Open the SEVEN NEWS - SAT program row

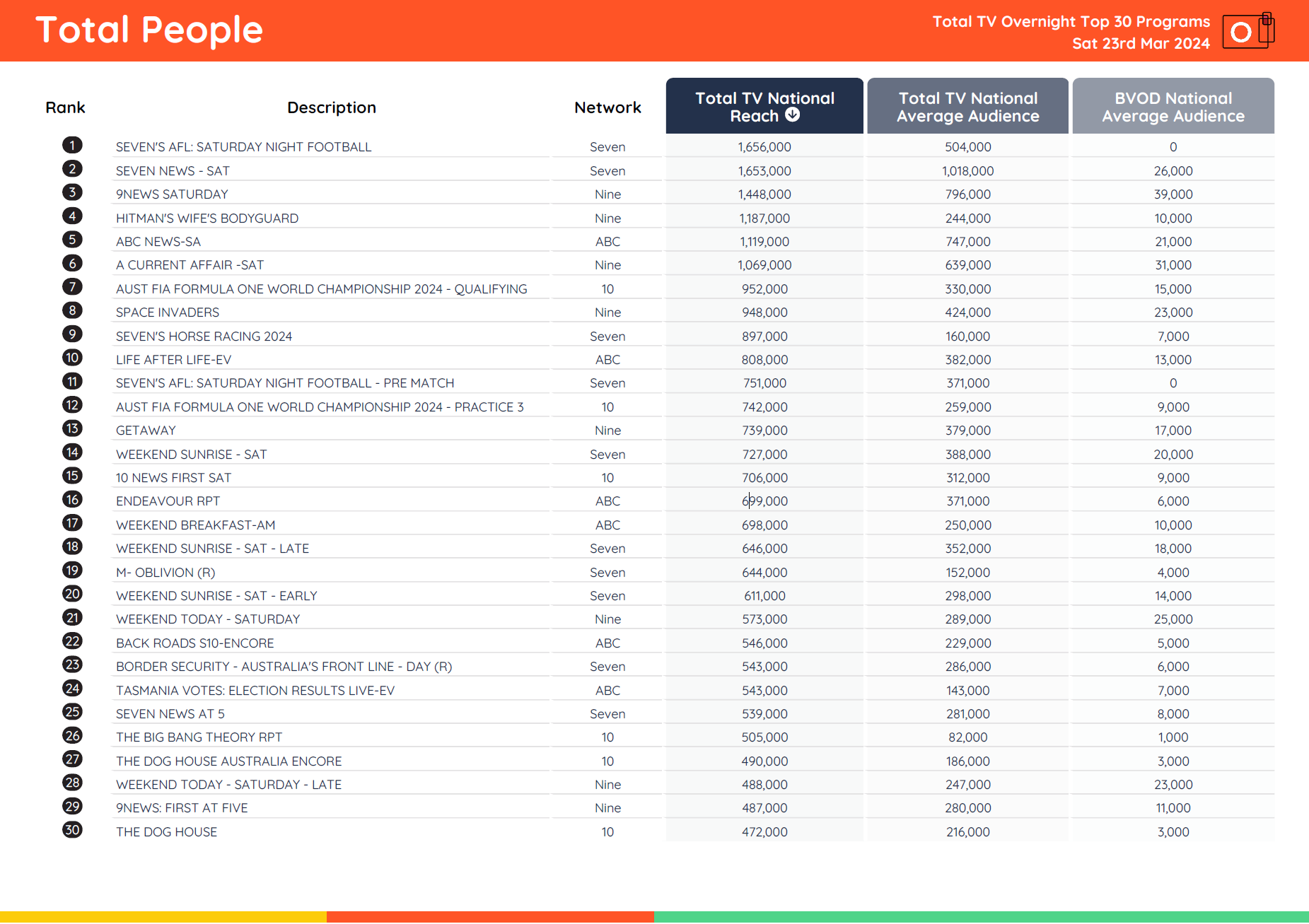coord(173,171)
